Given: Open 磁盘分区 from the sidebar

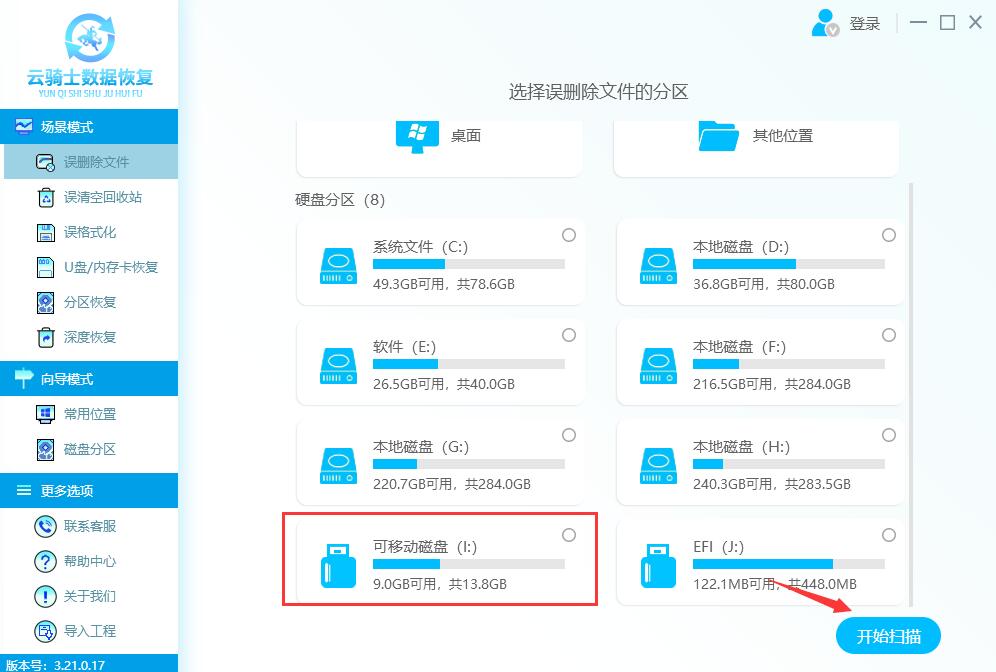Looking at the screenshot, I should tap(91, 449).
